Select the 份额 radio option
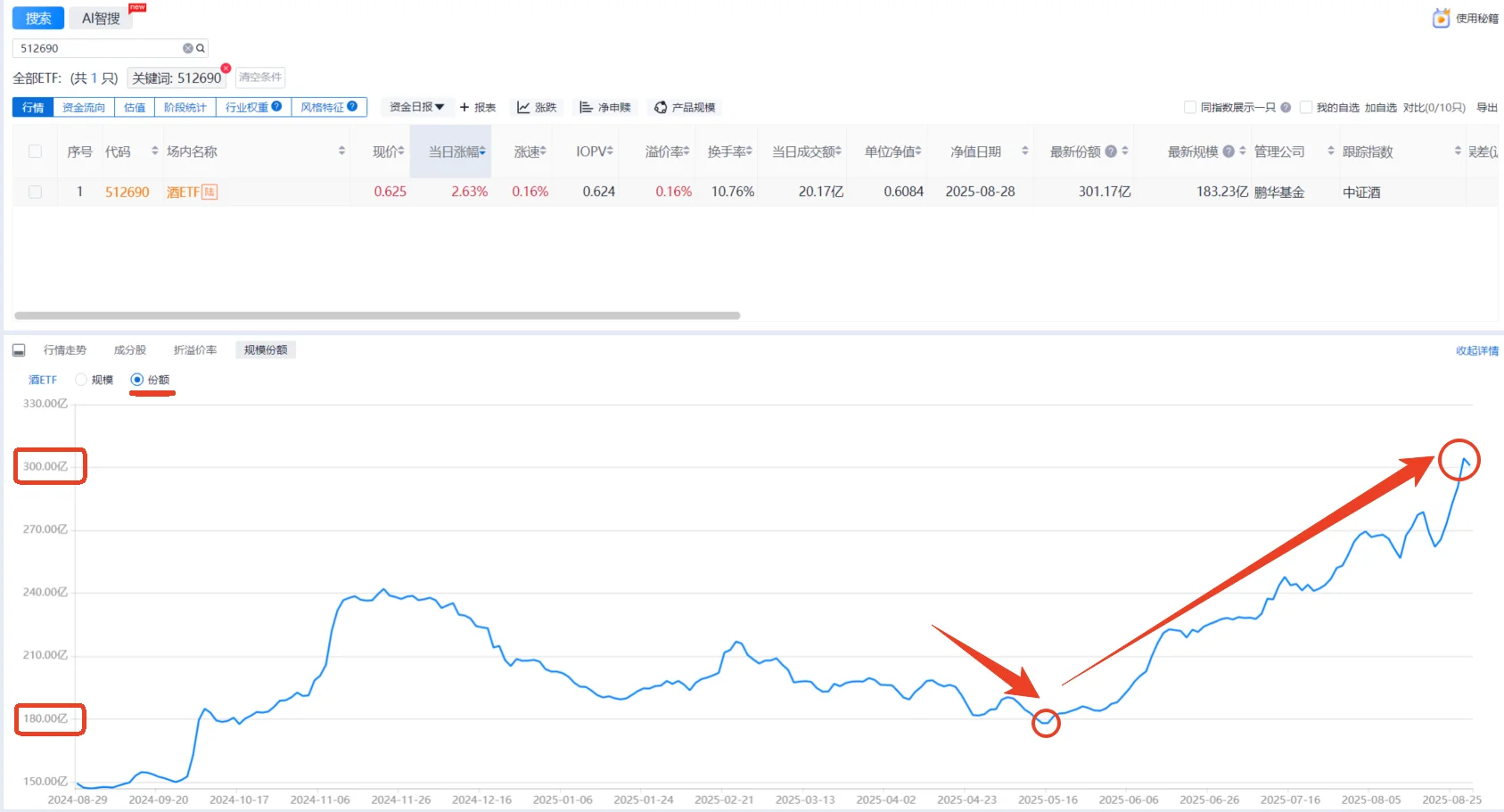 136,380
